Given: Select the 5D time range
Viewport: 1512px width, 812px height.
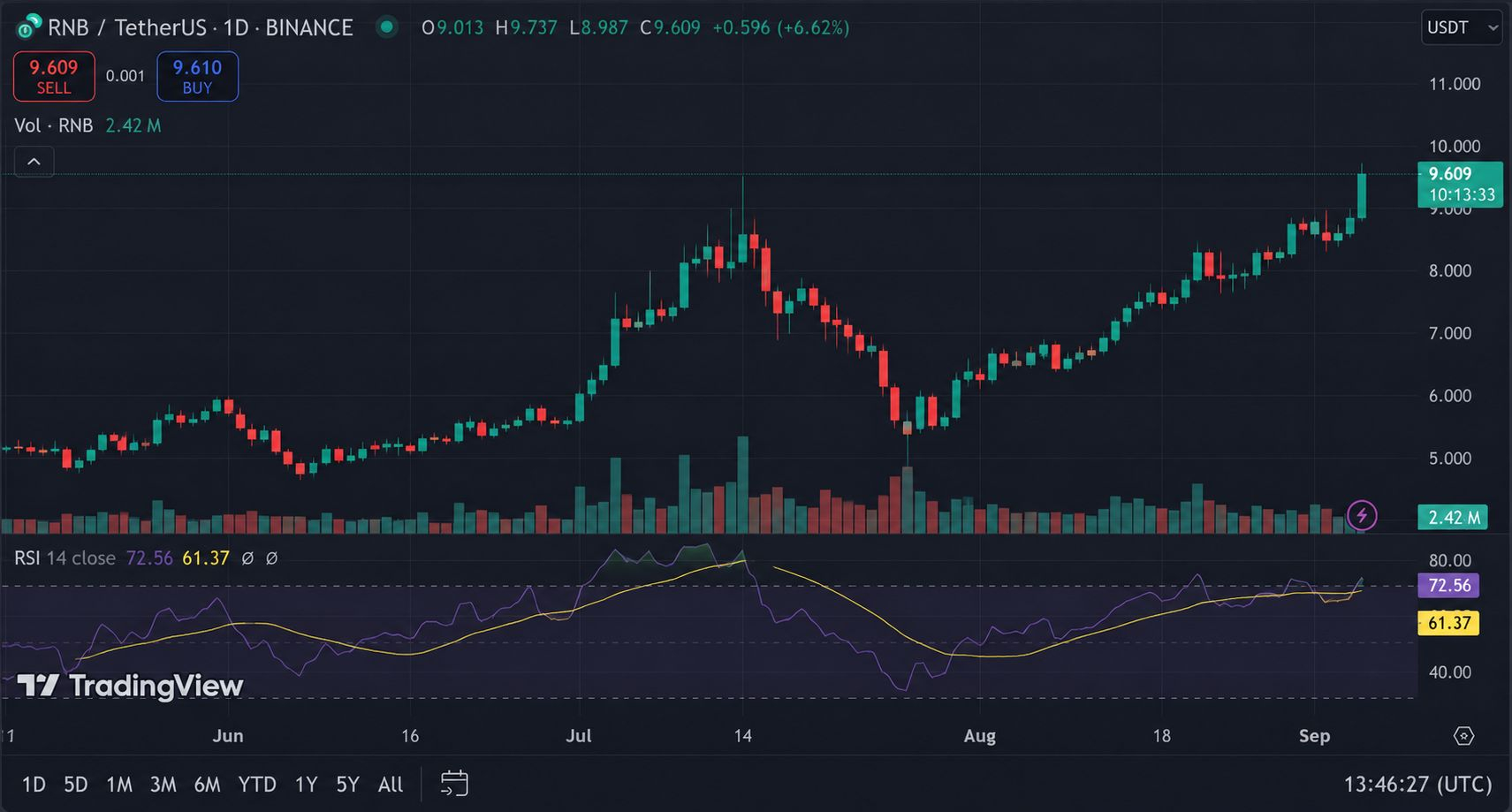Looking at the screenshot, I should tap(76, 785).
